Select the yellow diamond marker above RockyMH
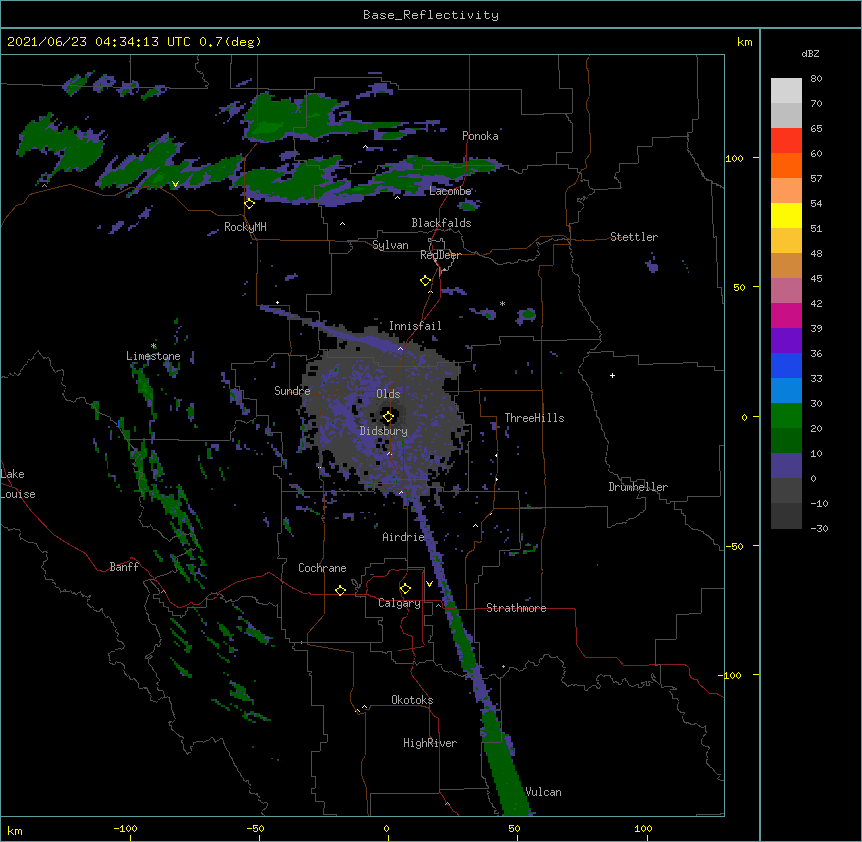The width and height of the screenshot is (862, 842). click(249, 204)
